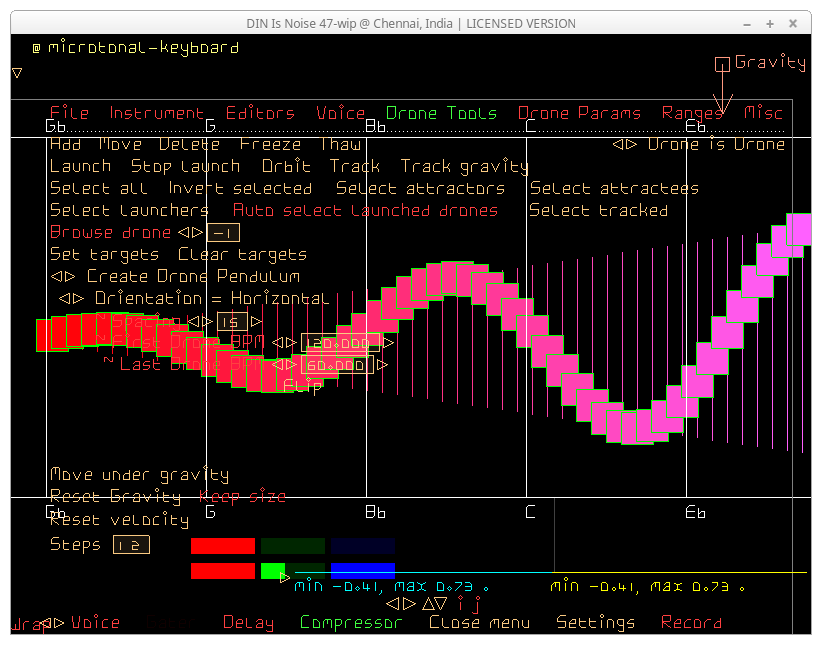Viewport: 822px width, 645px height.
Task: Click the Gravity square handle icon
Action: point(722,65)
